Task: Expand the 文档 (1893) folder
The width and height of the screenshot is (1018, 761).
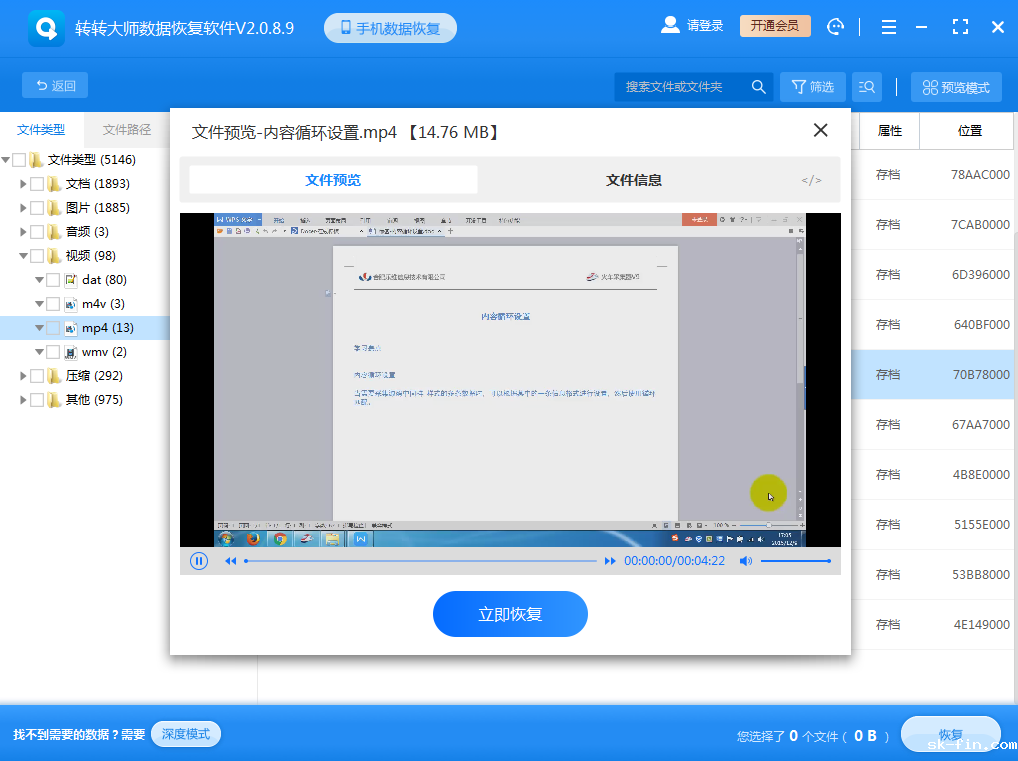Action: (24, 183)
